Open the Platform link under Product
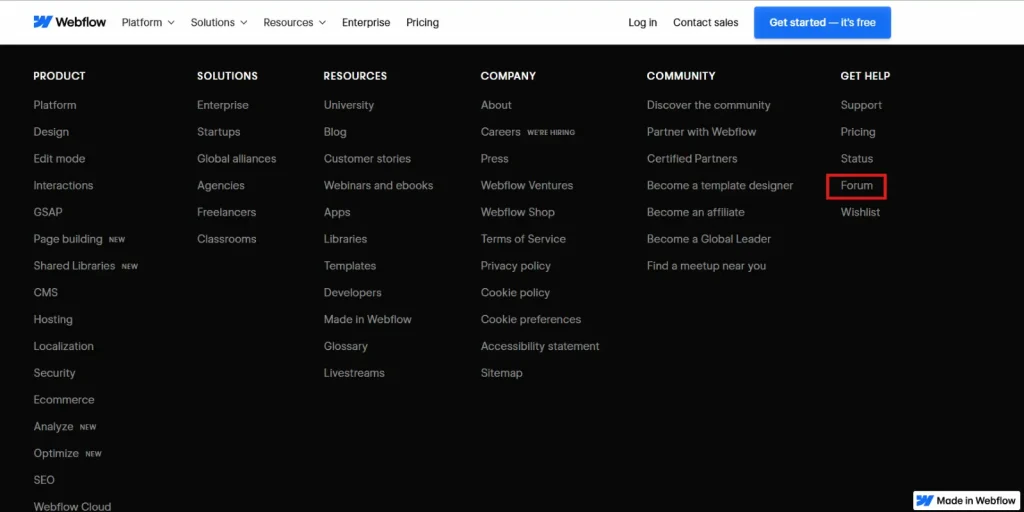Image resolution: width=1024 pixels, height=512 pixels. [x=55, y=105]
